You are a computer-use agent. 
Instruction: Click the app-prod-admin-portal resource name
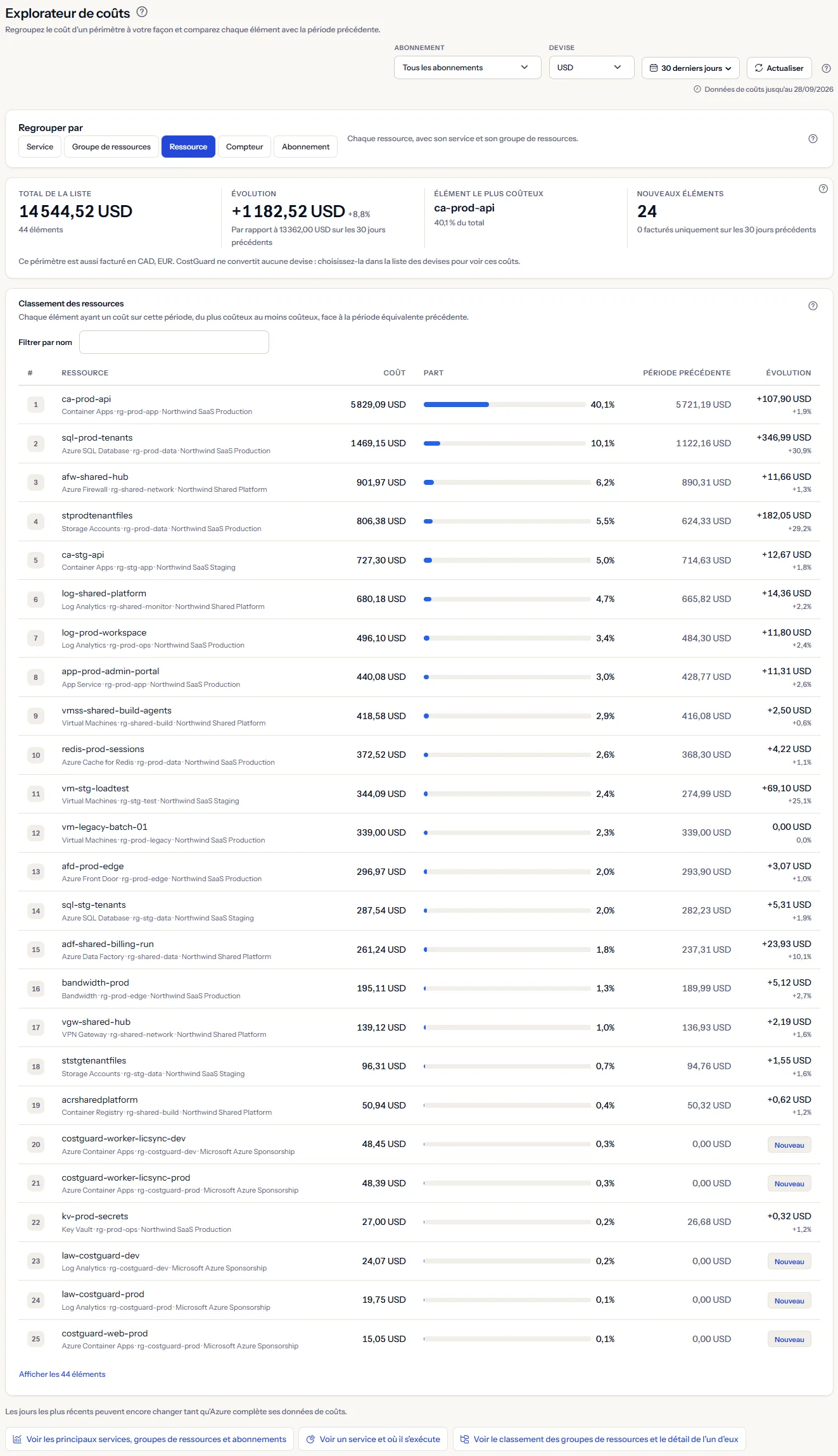[x=110, y=671]
